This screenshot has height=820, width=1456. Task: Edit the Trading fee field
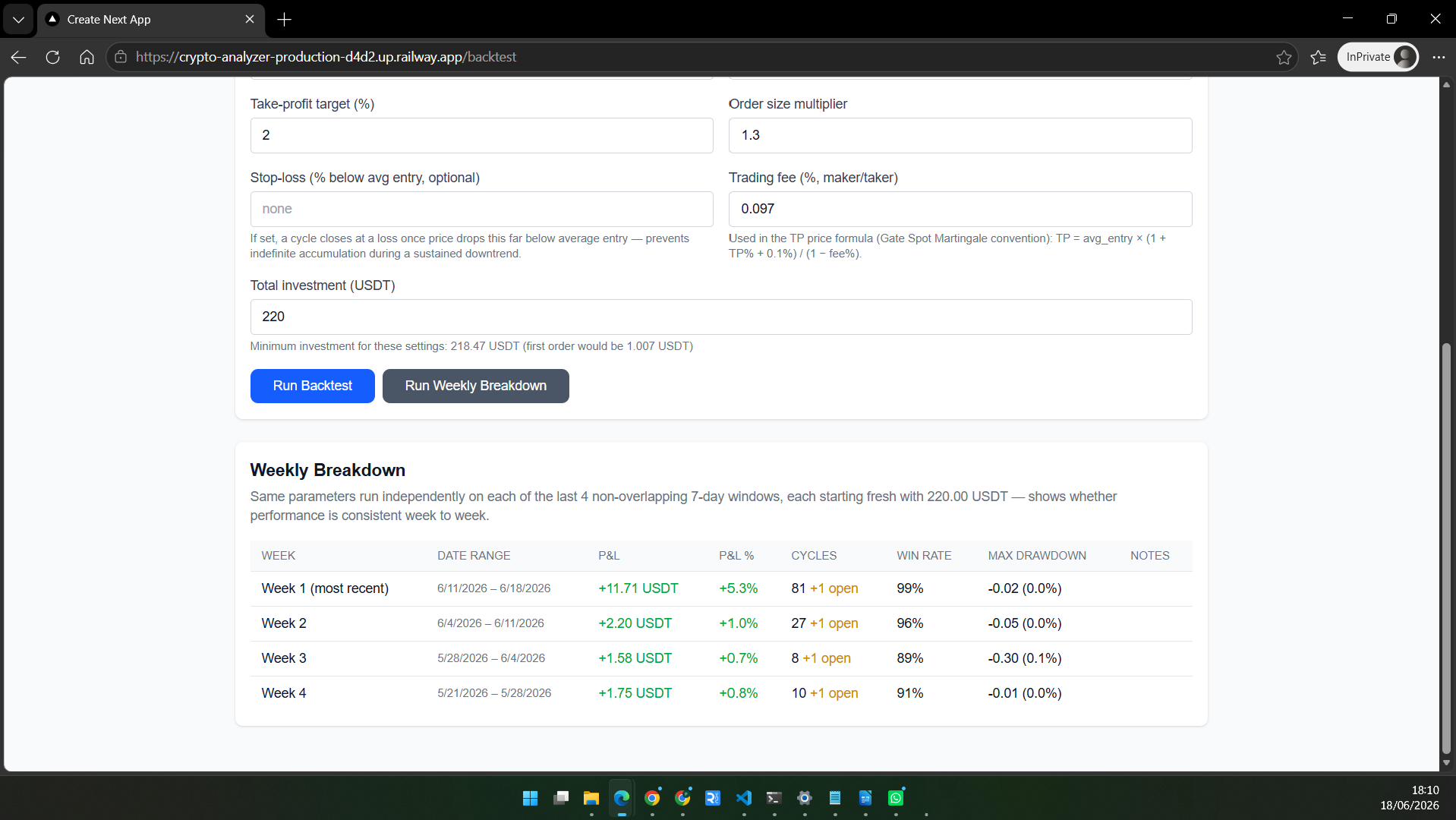[960, 209]
